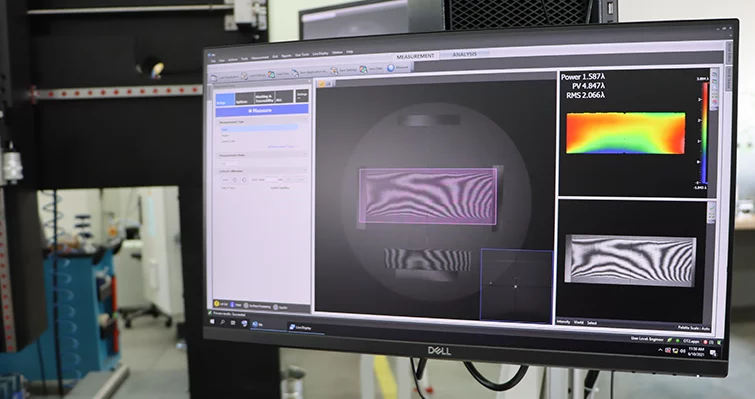This screenshot has height=399, width=755.
Task: Switch to the ANALYSIS tab
Action: [x=464, y=55]
